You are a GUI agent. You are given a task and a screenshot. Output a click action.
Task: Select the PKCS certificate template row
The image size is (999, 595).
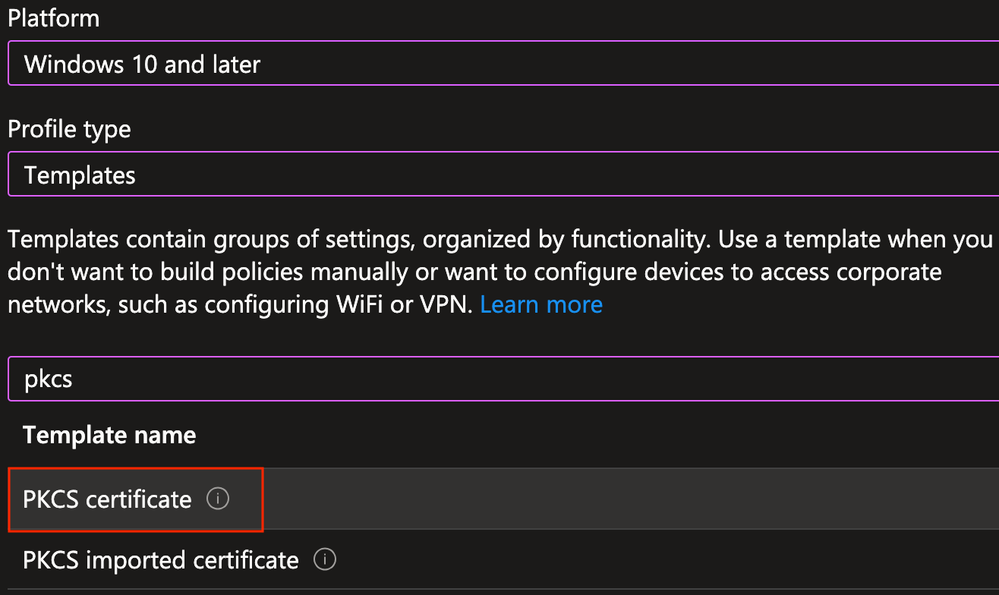tap(503, 499)
